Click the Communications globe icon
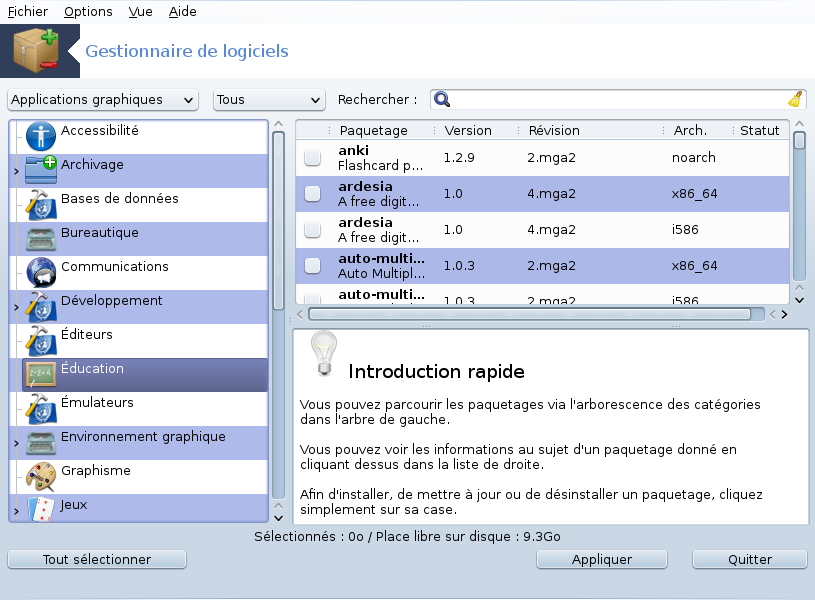The width and height of the screenshot is (815, 600). click(x=41, y=272)
